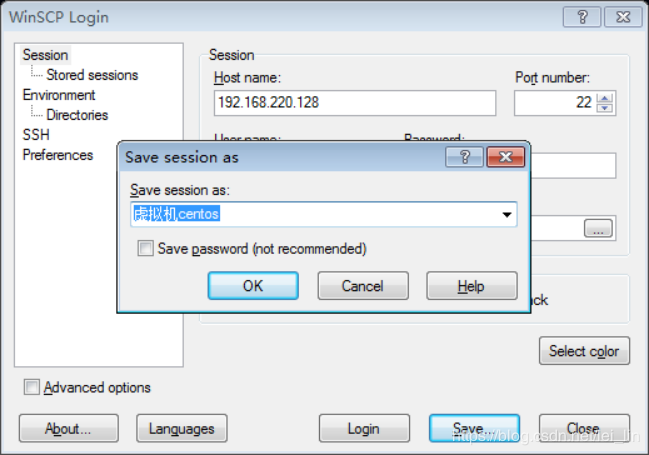Image resolution: width=649 pixels, height=455 pixels.
Task: Click Cancel in the save dialog
Action: [362, 286]
